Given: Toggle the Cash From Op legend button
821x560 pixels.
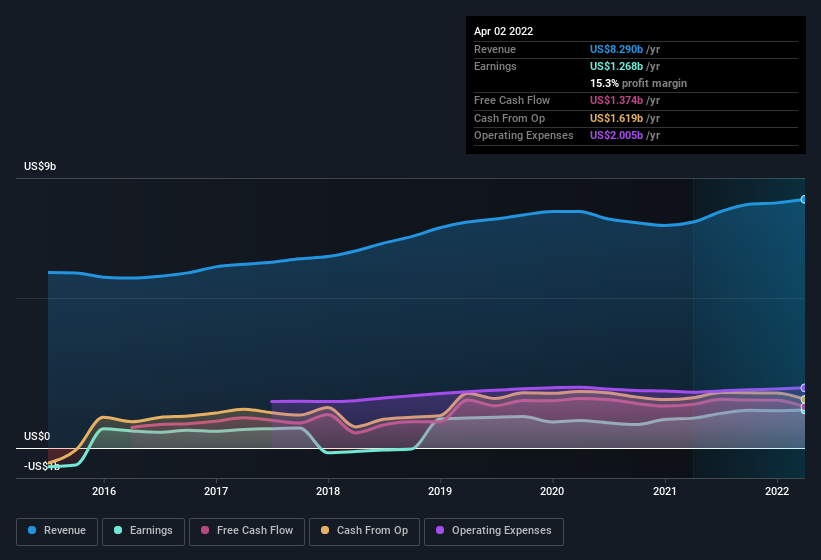Looking at the screenshot, I should coord(364,531).
